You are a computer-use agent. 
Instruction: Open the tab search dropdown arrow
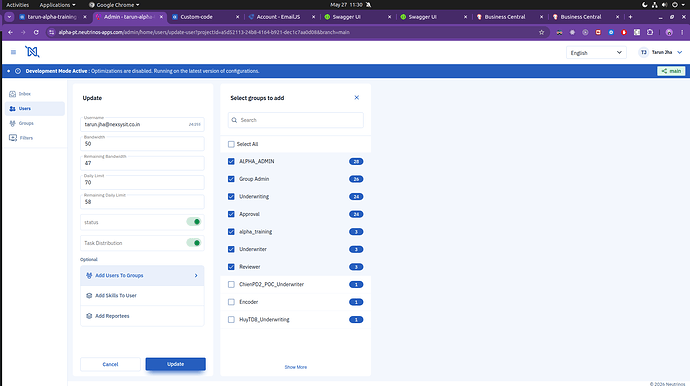coord(9,17)
